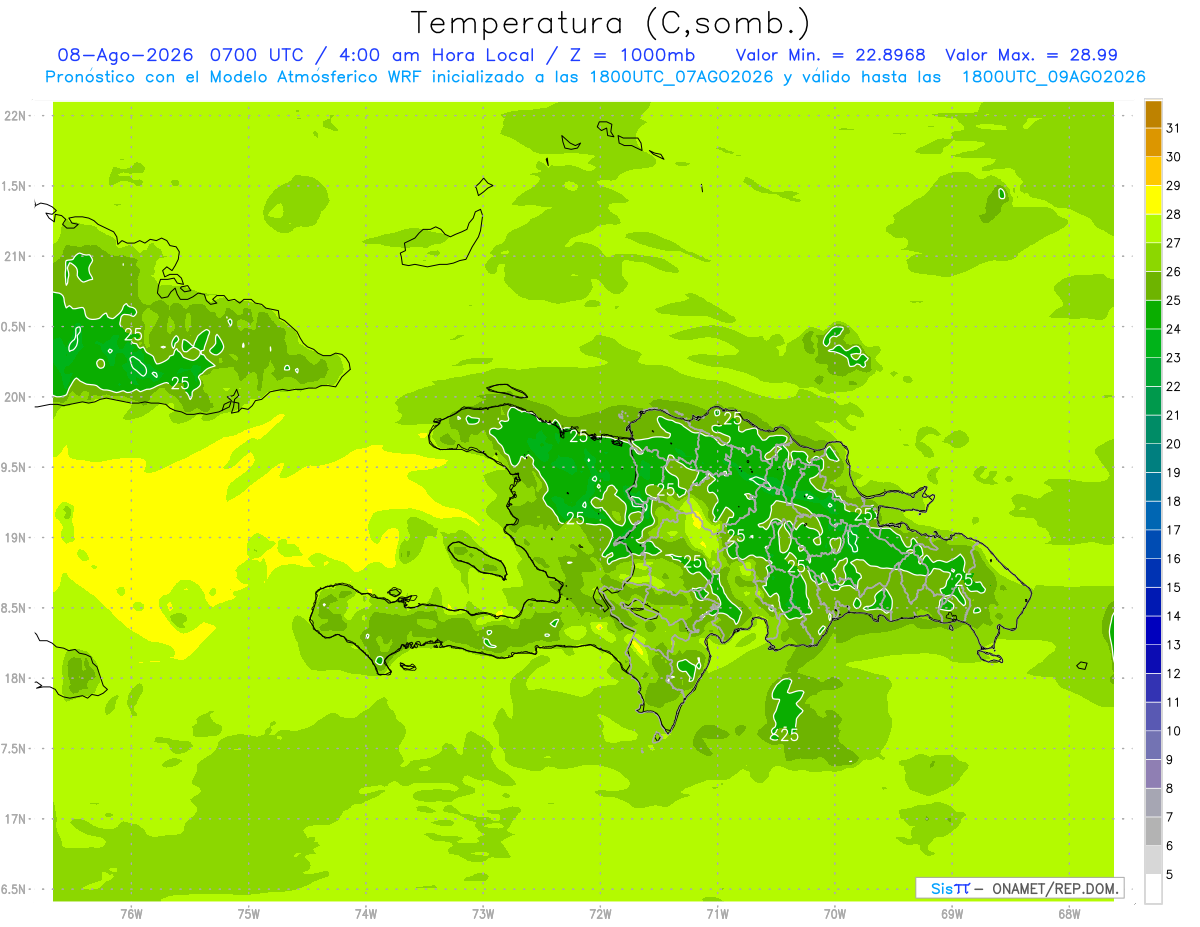The height and width of the screenshot is (927, 1200).
Task: Click the longitude label '73W'
Action: [x=483, y=914]
